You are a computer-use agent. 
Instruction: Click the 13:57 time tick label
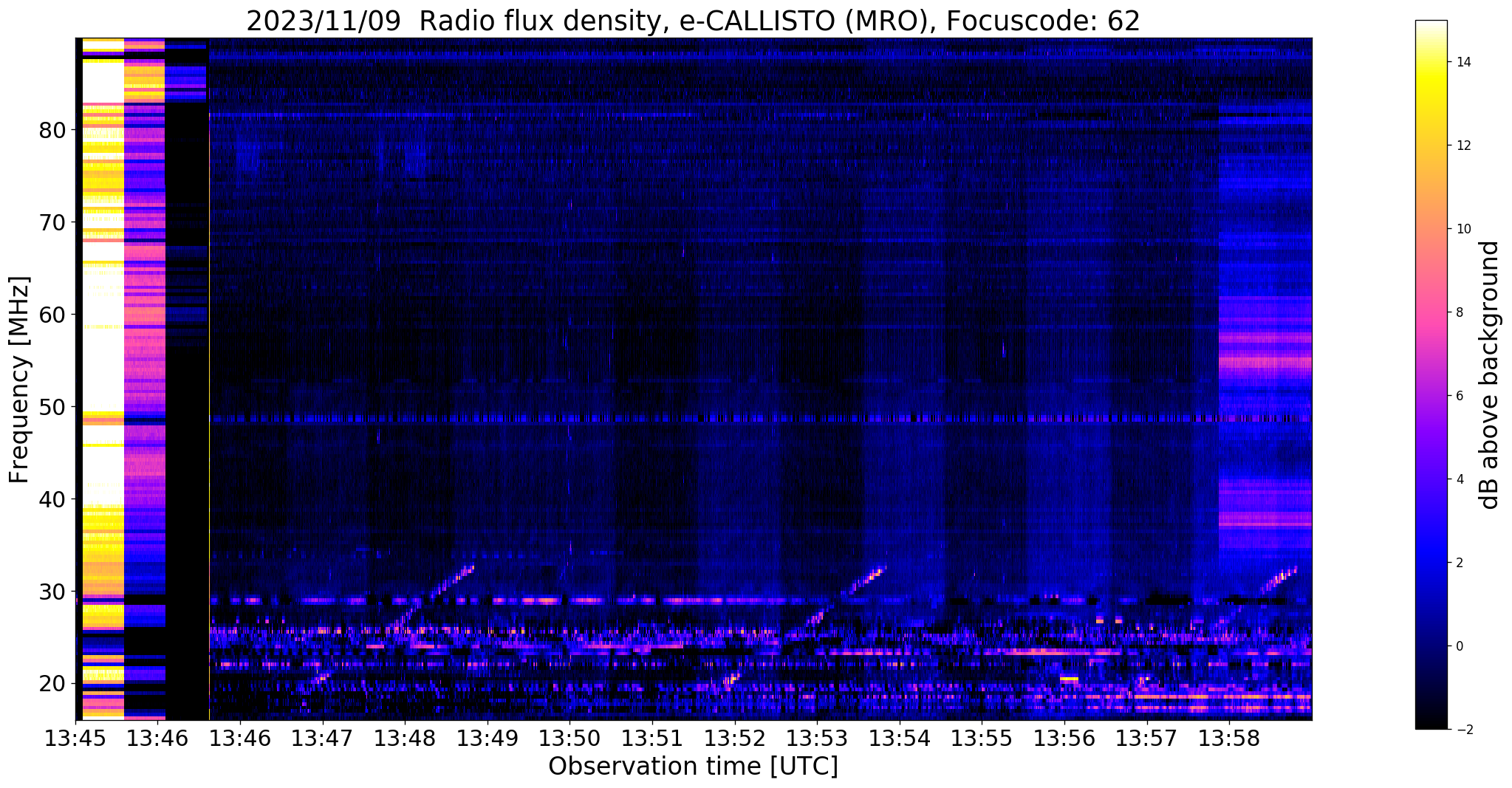point(1146,738)
